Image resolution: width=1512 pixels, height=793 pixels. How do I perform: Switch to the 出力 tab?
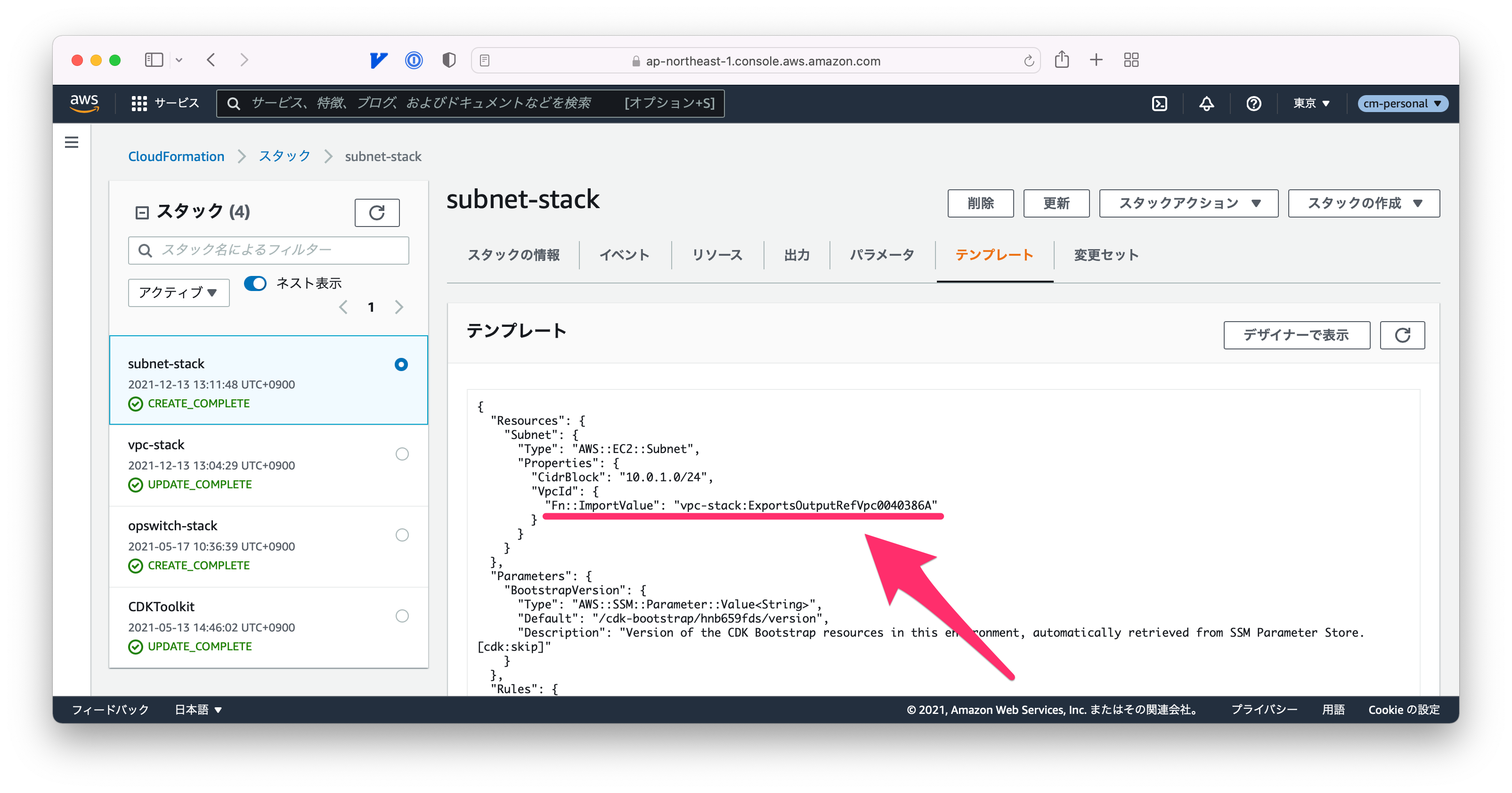point(797,255)
